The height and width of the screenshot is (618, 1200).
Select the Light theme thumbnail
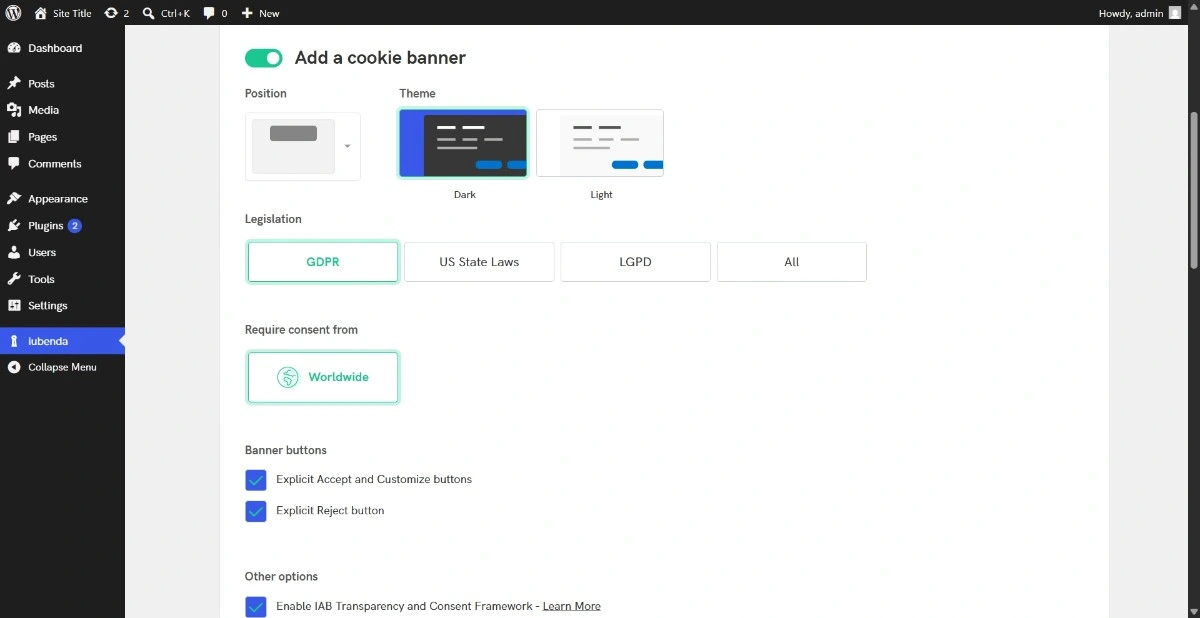(x=600, y=143)
